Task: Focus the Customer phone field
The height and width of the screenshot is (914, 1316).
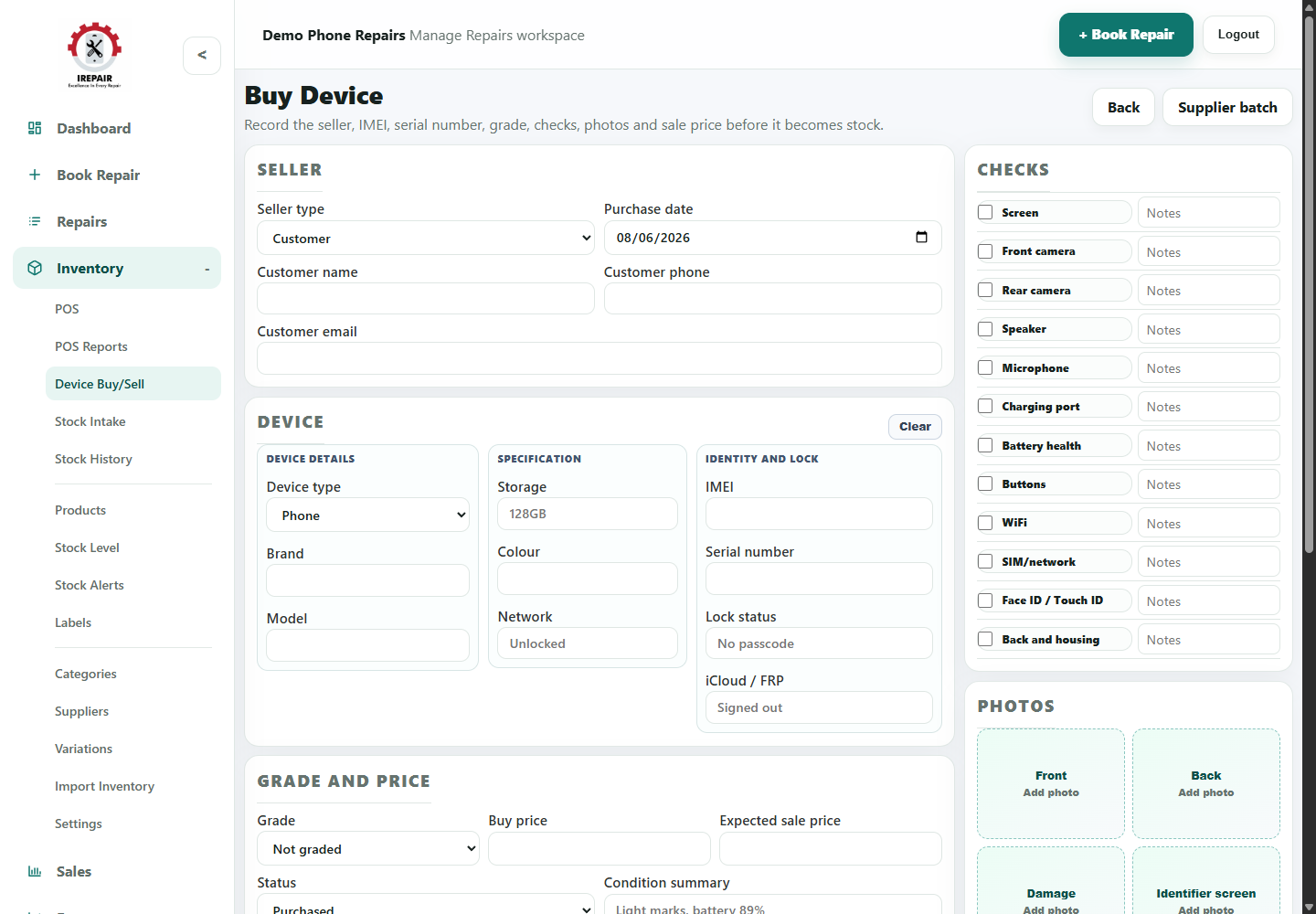Action: click(773, 298)
